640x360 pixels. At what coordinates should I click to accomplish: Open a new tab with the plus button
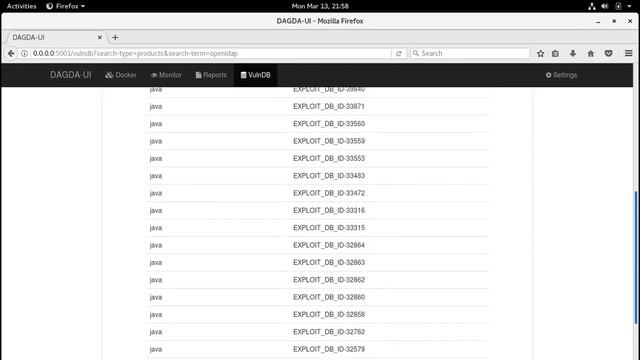115,38
